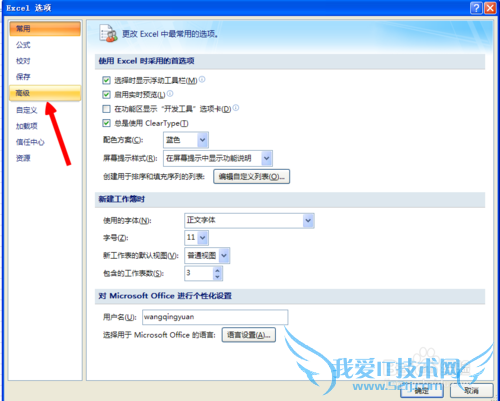Screen dimensions: 500x401
Task: Open the 屏幕提示样式 dropdown
Action: (x=218, y=158)
